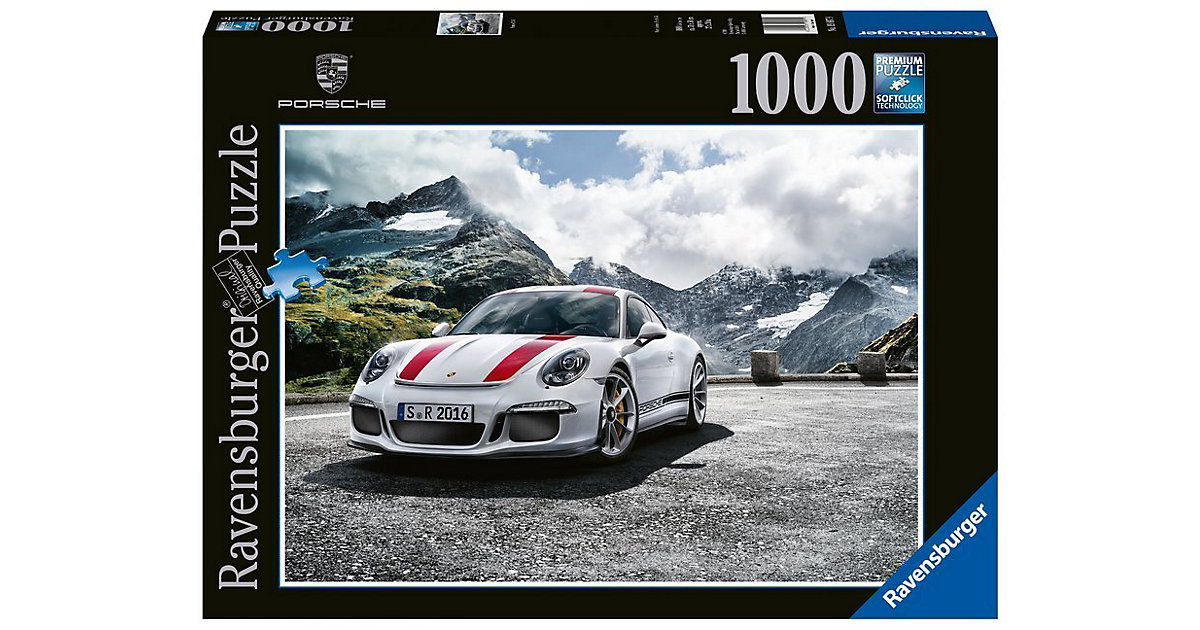1200x630 pixels.
Task: Click the small car thumbnail on box top
Action: tap(468, 24)
